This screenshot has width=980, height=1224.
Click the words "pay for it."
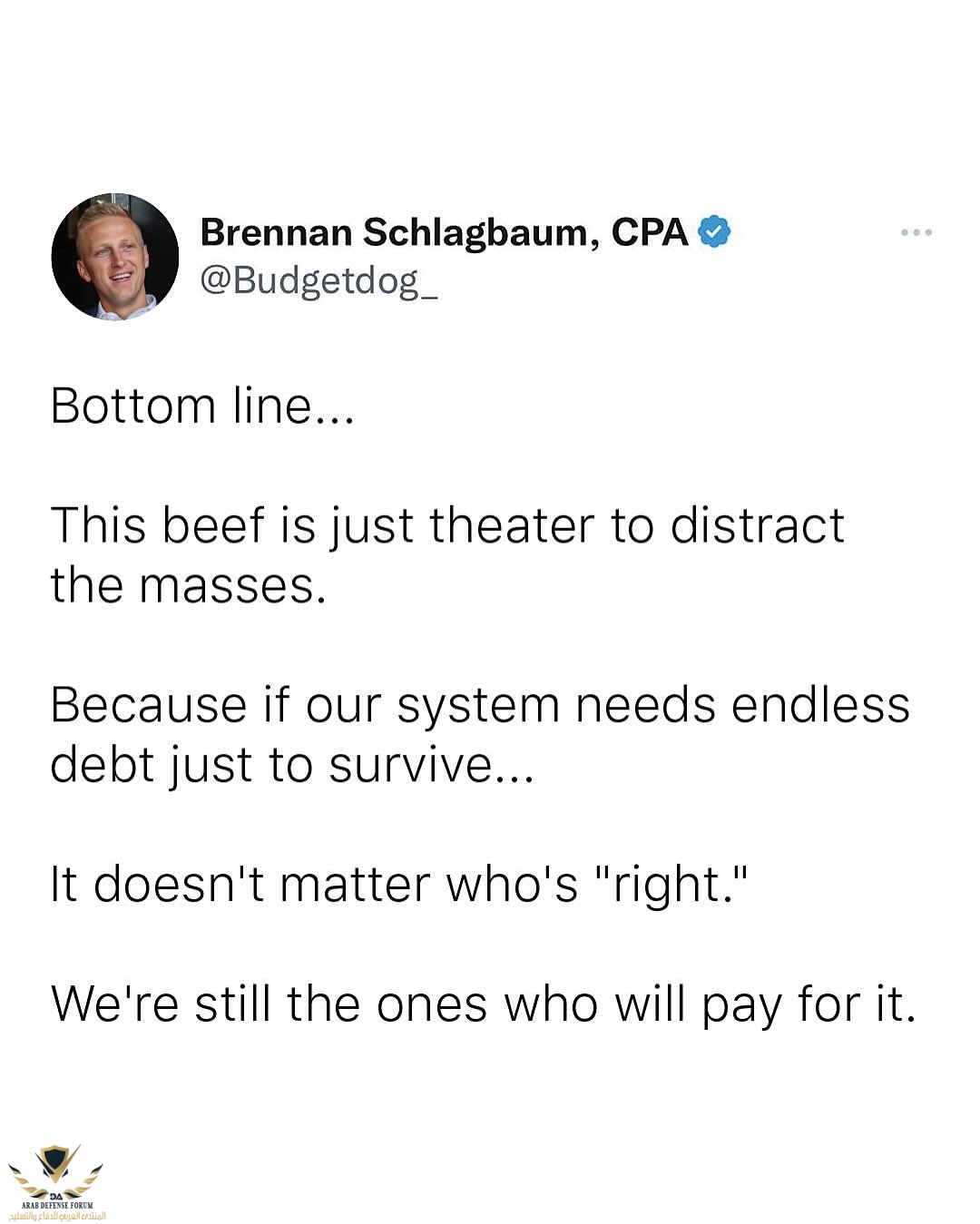click(x=808, y=1004)
